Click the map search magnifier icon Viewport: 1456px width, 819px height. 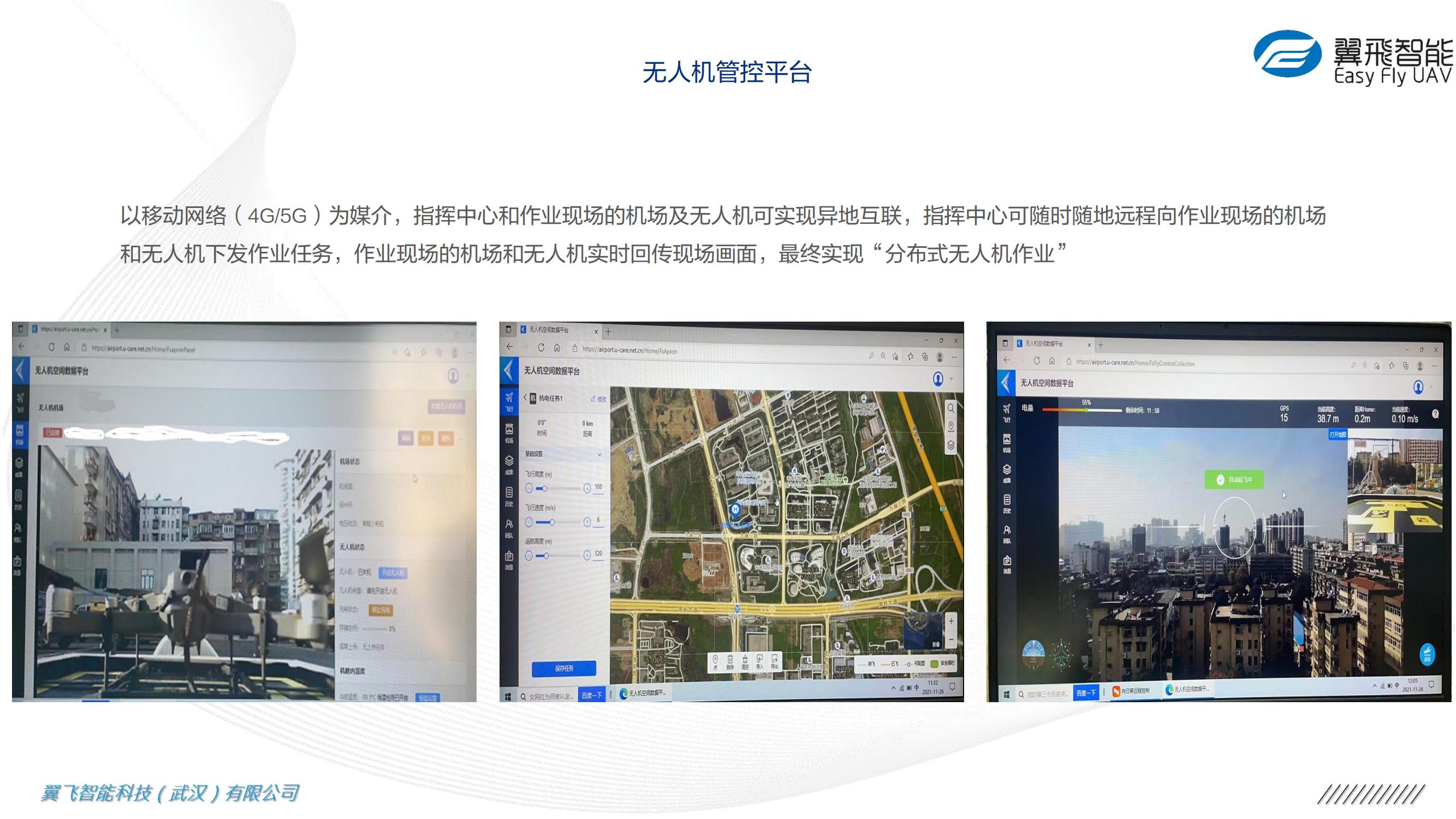coord(951,408)
